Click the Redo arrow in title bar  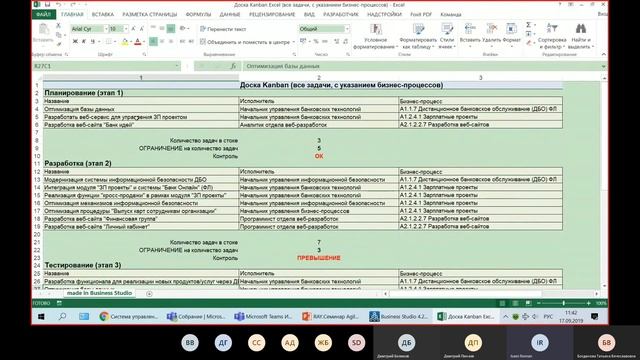[x=73, y=4]
